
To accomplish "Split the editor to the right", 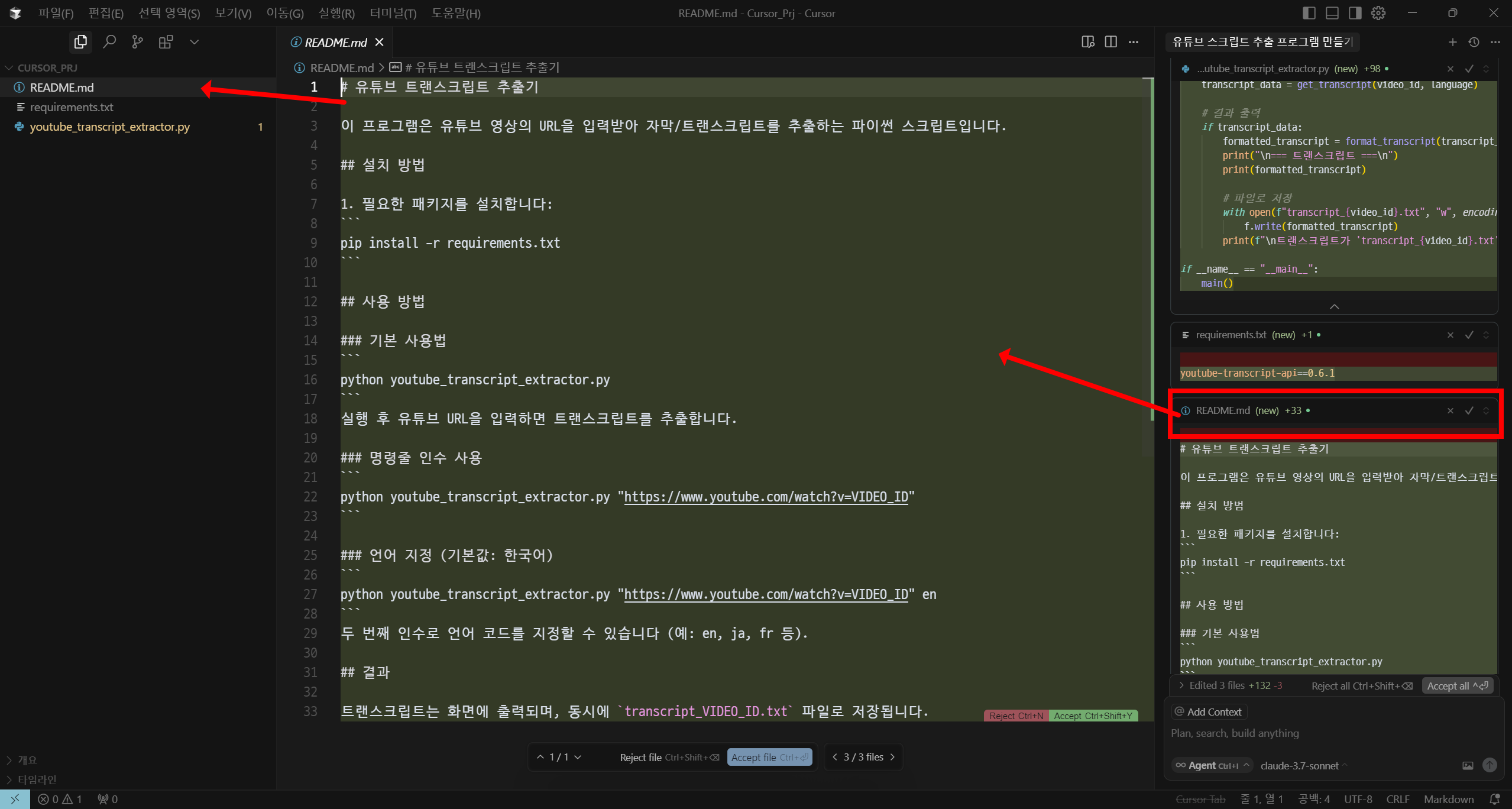I will click(1110, 42).
